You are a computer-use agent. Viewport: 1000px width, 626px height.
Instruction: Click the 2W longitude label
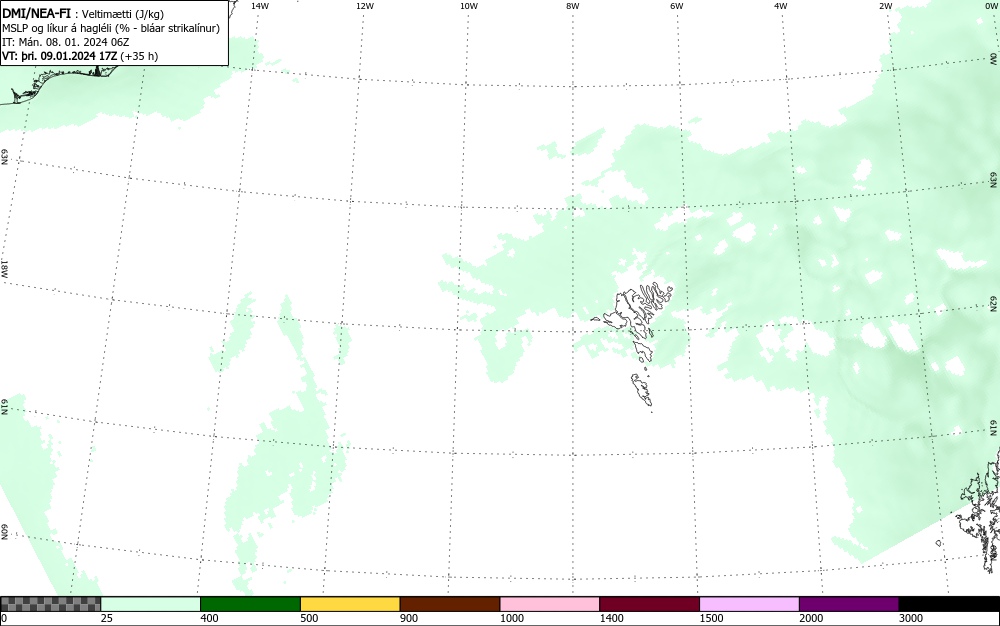885,6
